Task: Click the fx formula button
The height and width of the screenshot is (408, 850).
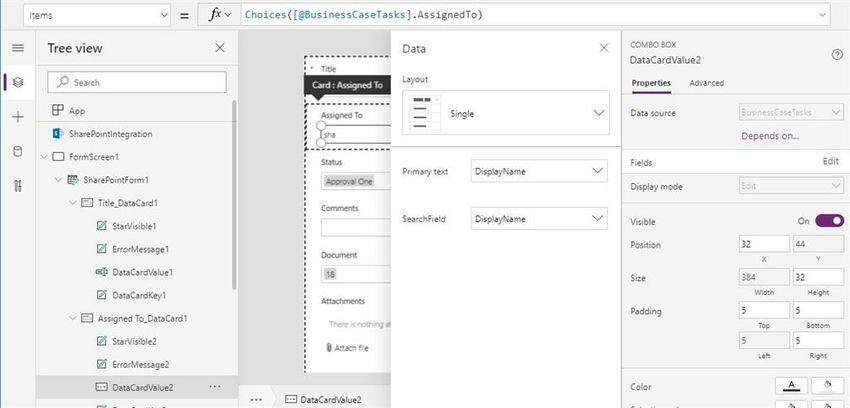Action: coord(220,15)
